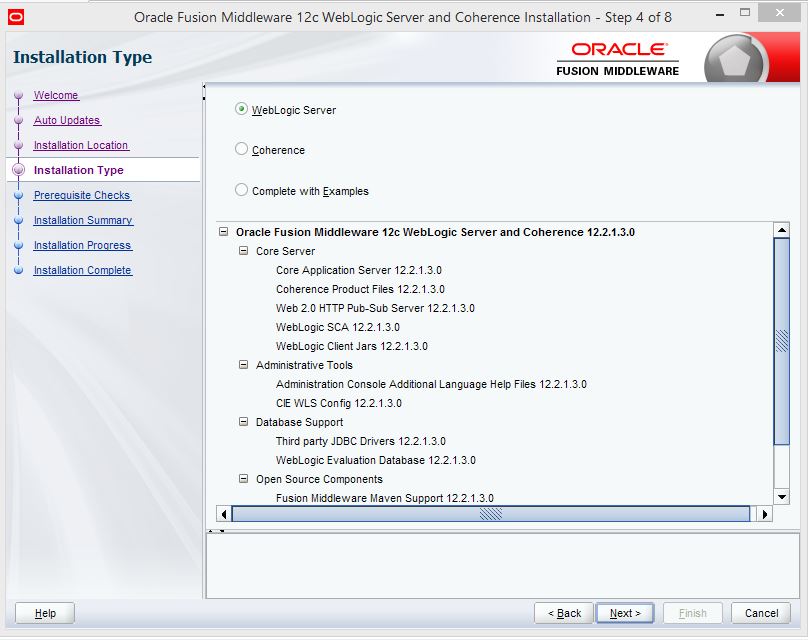Viewport: 808px width, 640px height.
Task: Collapse the Database Support node
Action: click(x=243, y=422)
